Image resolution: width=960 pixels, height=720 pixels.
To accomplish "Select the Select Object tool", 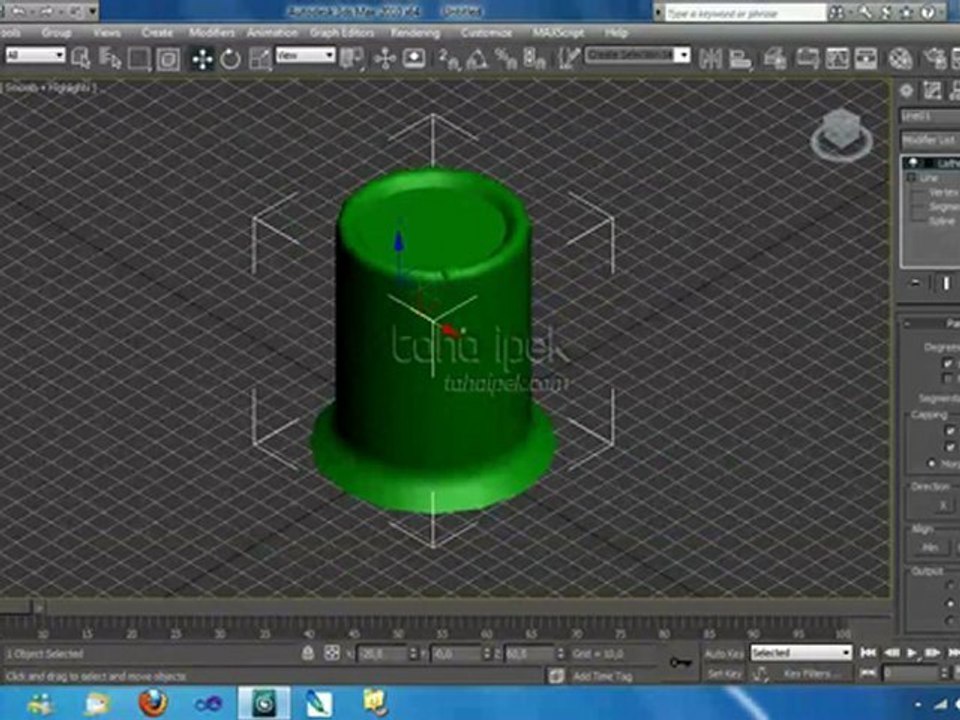I will tap(81, 59).
